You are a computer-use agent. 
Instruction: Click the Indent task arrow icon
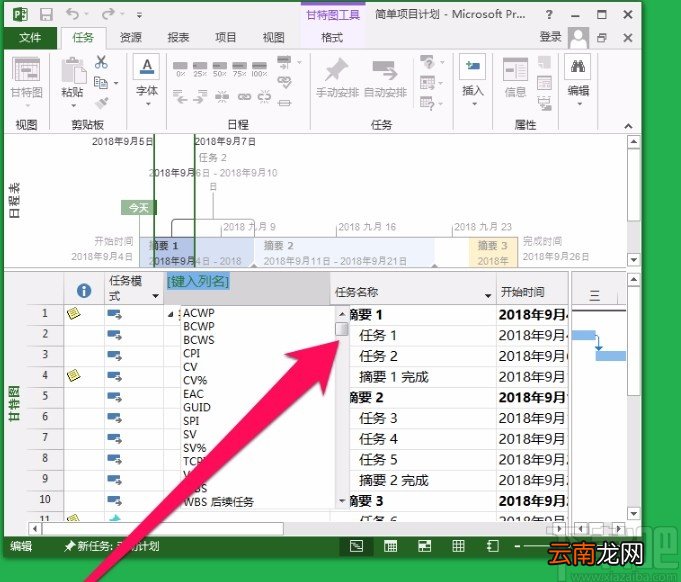[200, 96]
